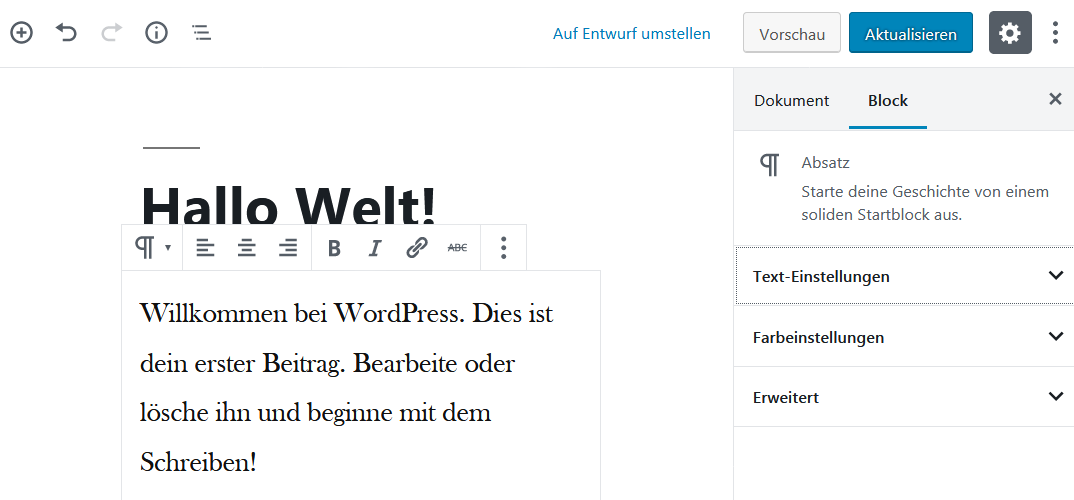Open block more options in block toolbar
1074x500 pixels.
(x=503, y=247)
